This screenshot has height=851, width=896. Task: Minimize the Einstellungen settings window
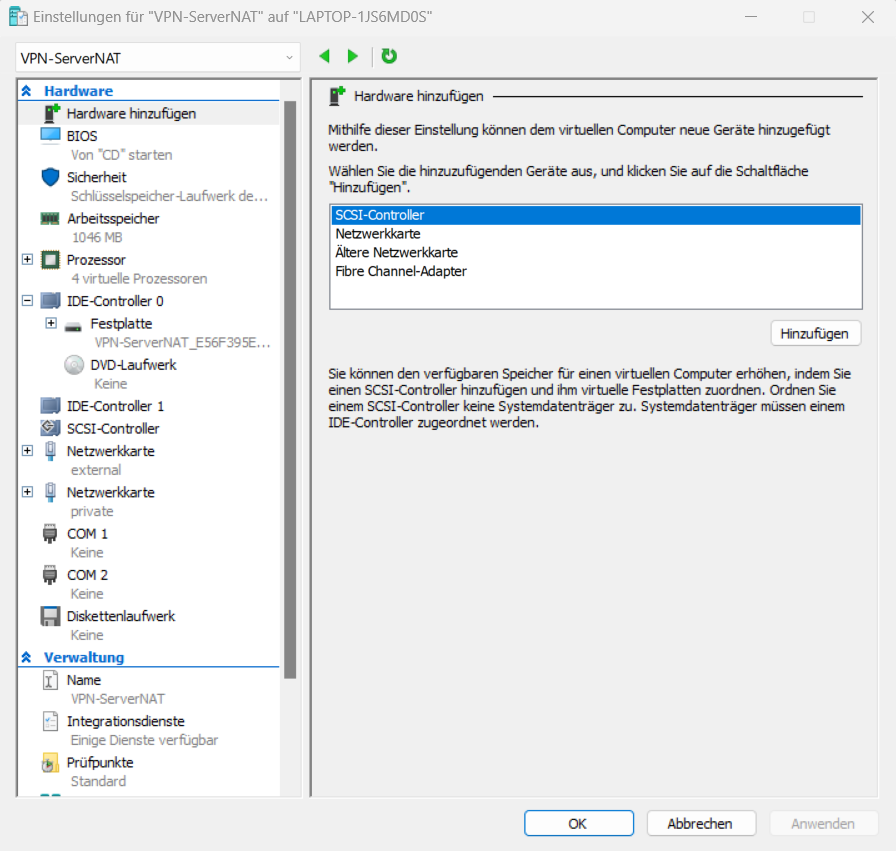[x=751, y=17]
